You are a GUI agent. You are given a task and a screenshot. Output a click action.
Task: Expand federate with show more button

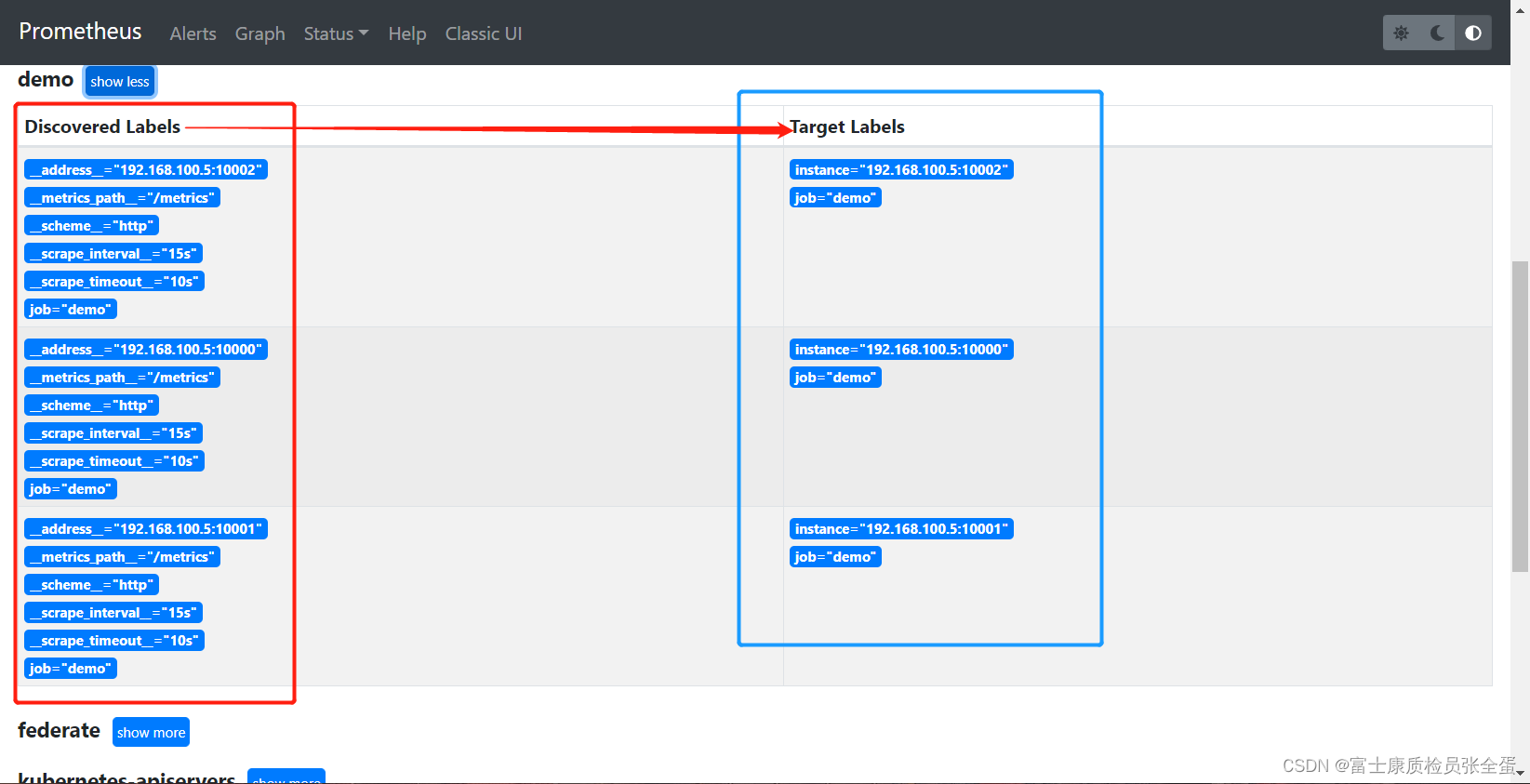[151, 732]
